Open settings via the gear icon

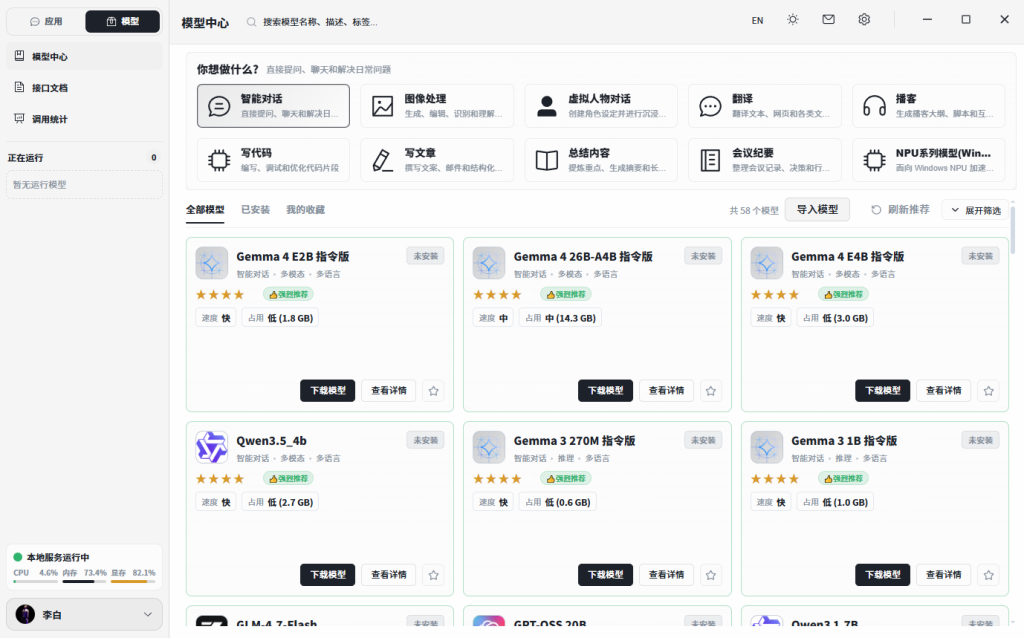point(864,20)
